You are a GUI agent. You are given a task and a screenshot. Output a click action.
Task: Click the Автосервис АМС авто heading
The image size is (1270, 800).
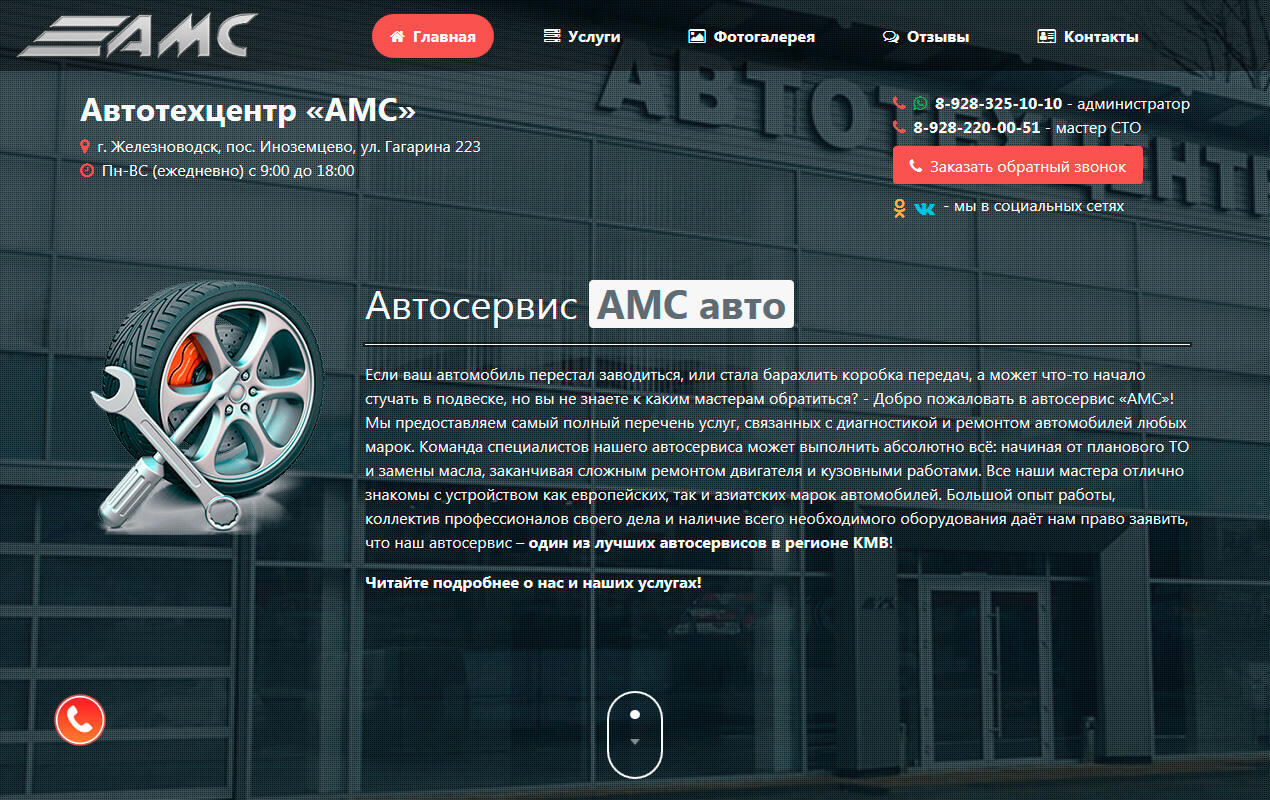(580, 305)
